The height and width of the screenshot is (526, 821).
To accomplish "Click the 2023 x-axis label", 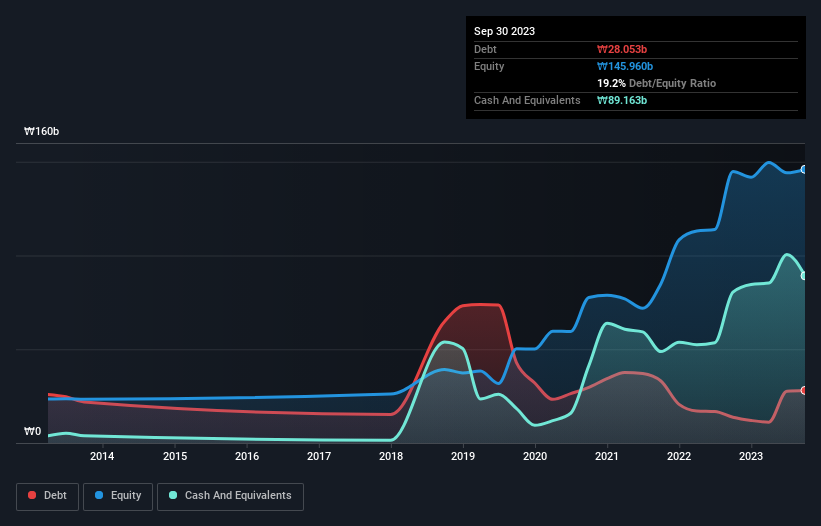I will (751, 456).
